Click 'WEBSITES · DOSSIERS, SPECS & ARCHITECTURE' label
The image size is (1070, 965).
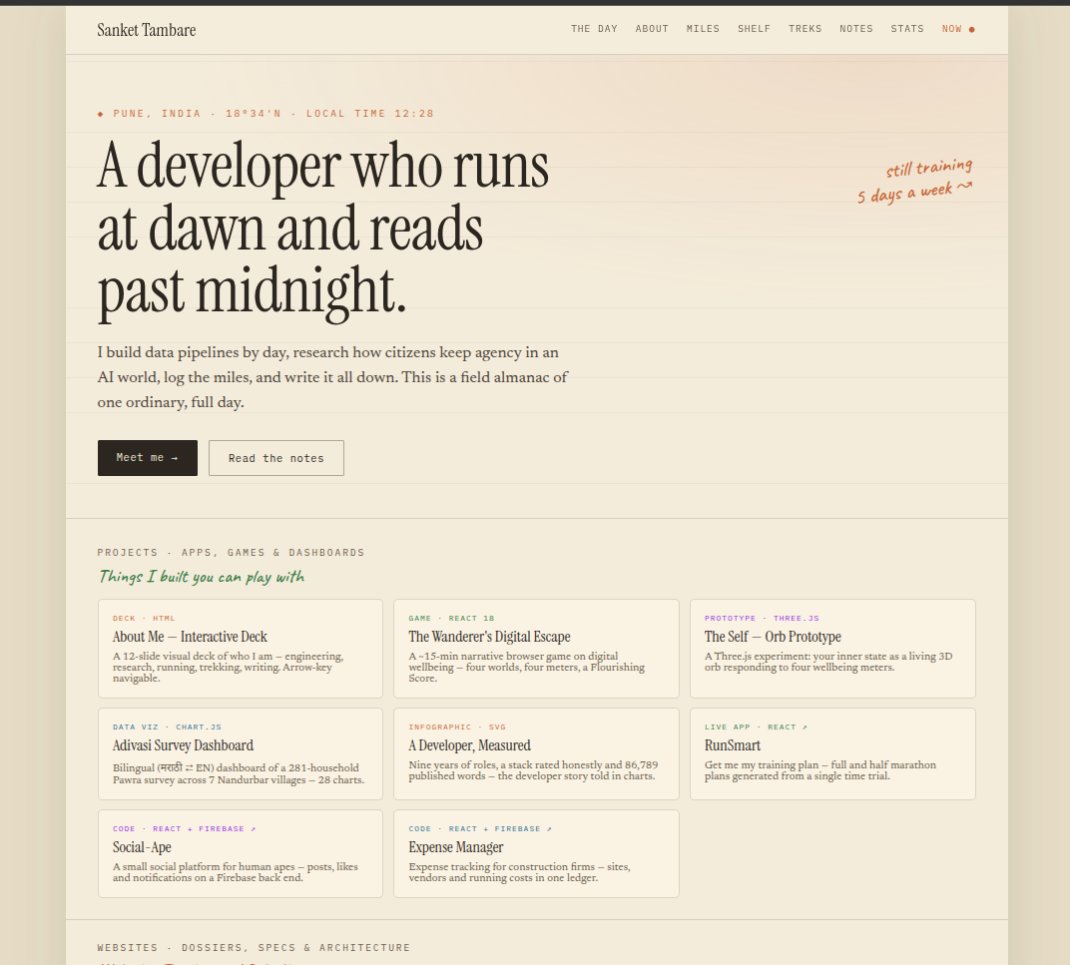tap(254, 947)
